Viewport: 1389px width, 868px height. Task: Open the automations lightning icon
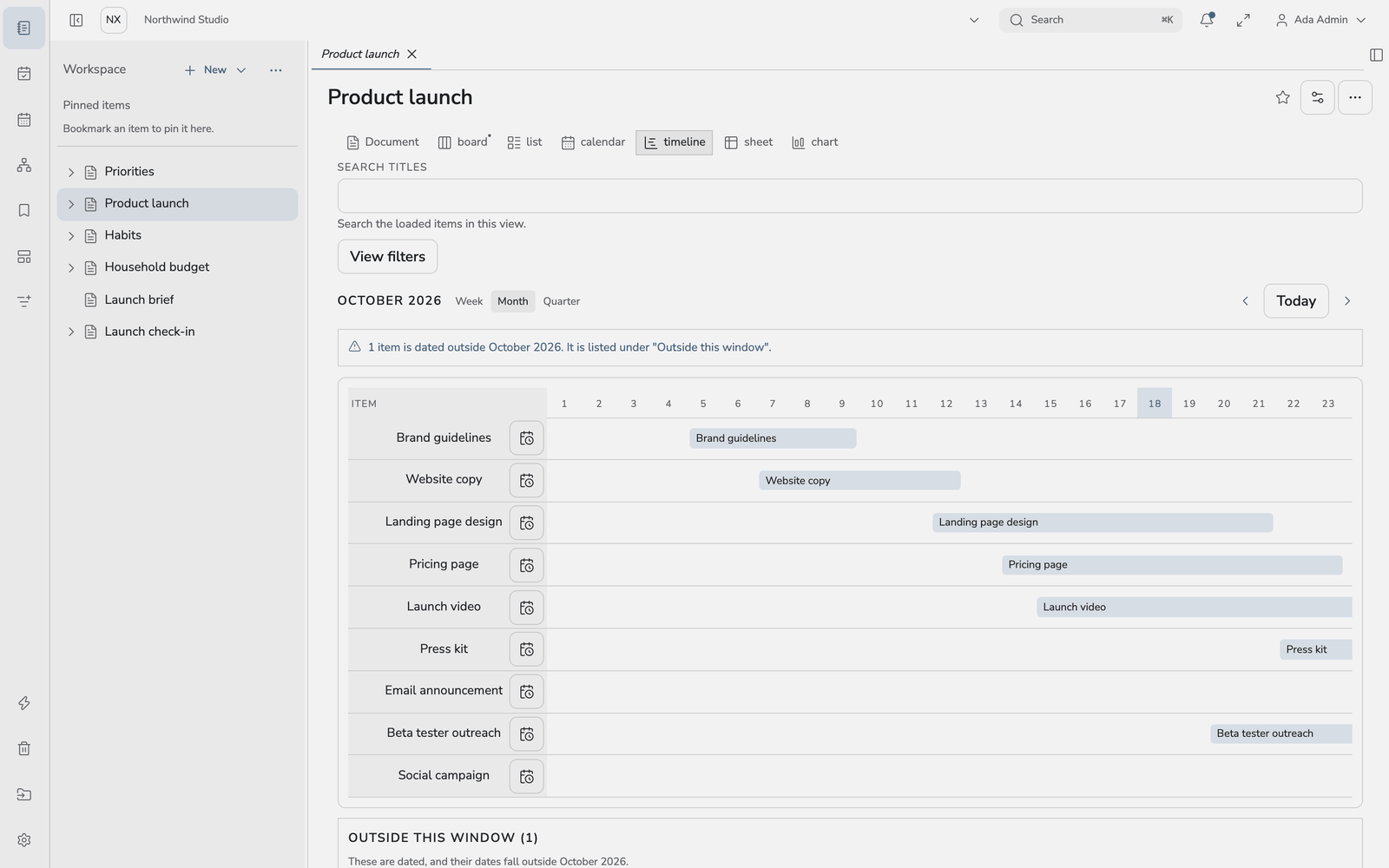coord(24,703)
